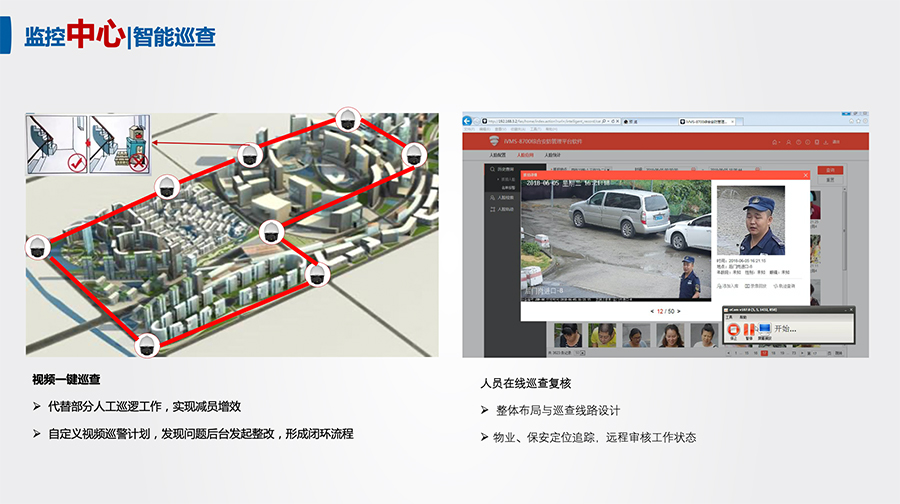Click the bottom dome camera on patrol route
Screen dimensions: 900x504
tap(146, 345)
